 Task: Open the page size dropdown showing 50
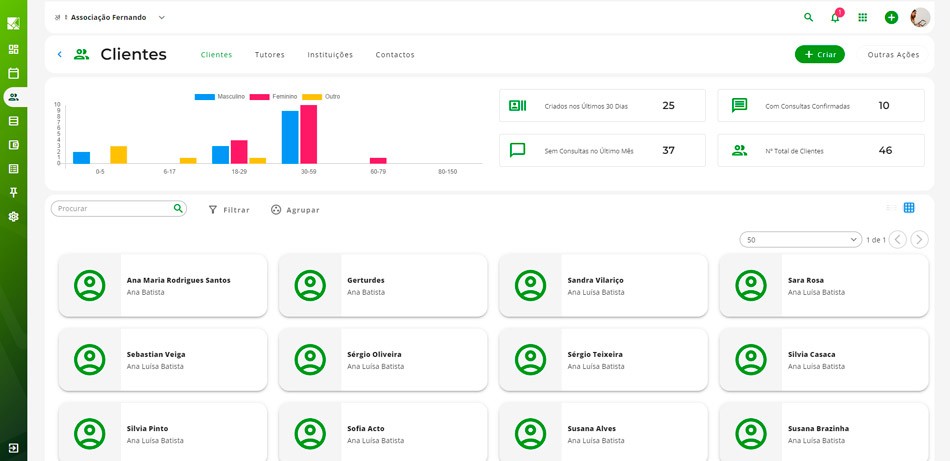point(800,240)
